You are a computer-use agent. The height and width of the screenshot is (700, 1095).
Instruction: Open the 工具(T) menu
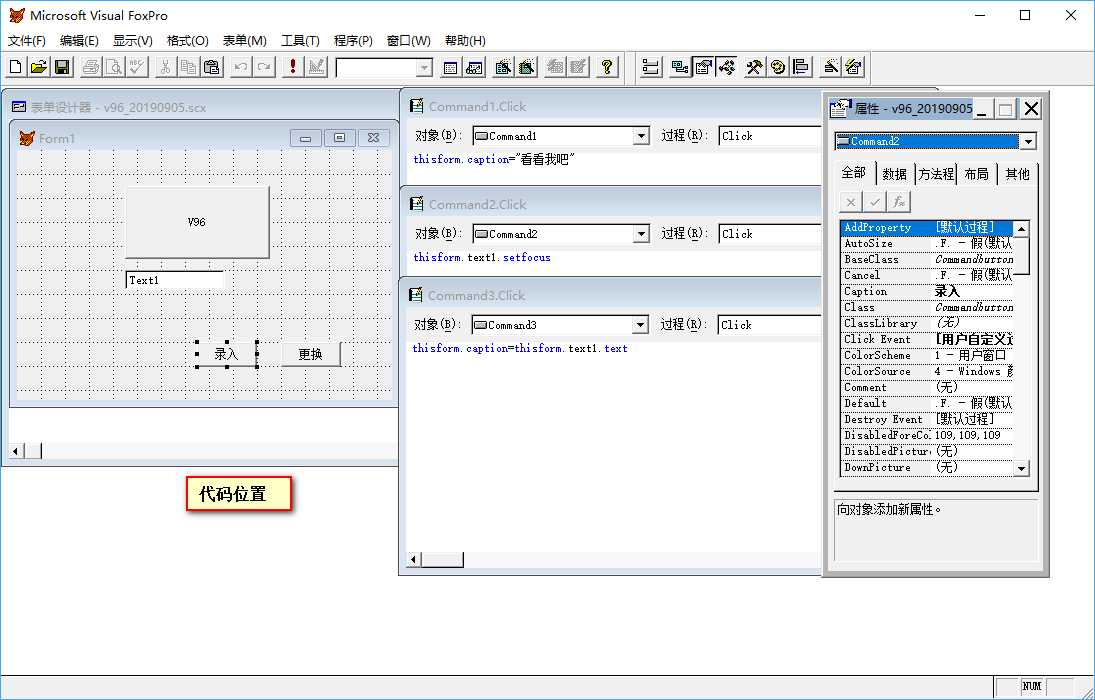[x=300, y=41]
